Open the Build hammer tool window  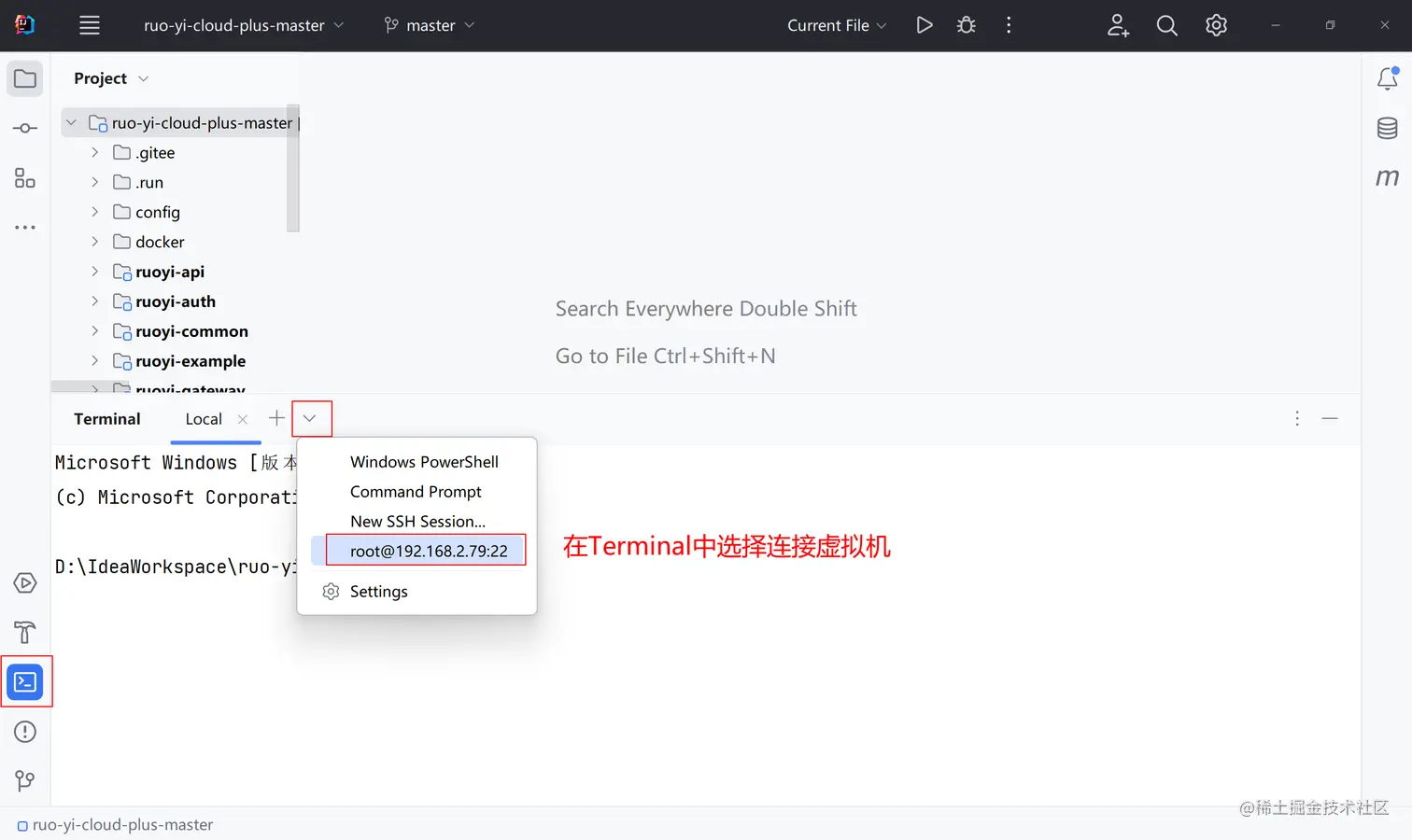(x=25, y=633)
